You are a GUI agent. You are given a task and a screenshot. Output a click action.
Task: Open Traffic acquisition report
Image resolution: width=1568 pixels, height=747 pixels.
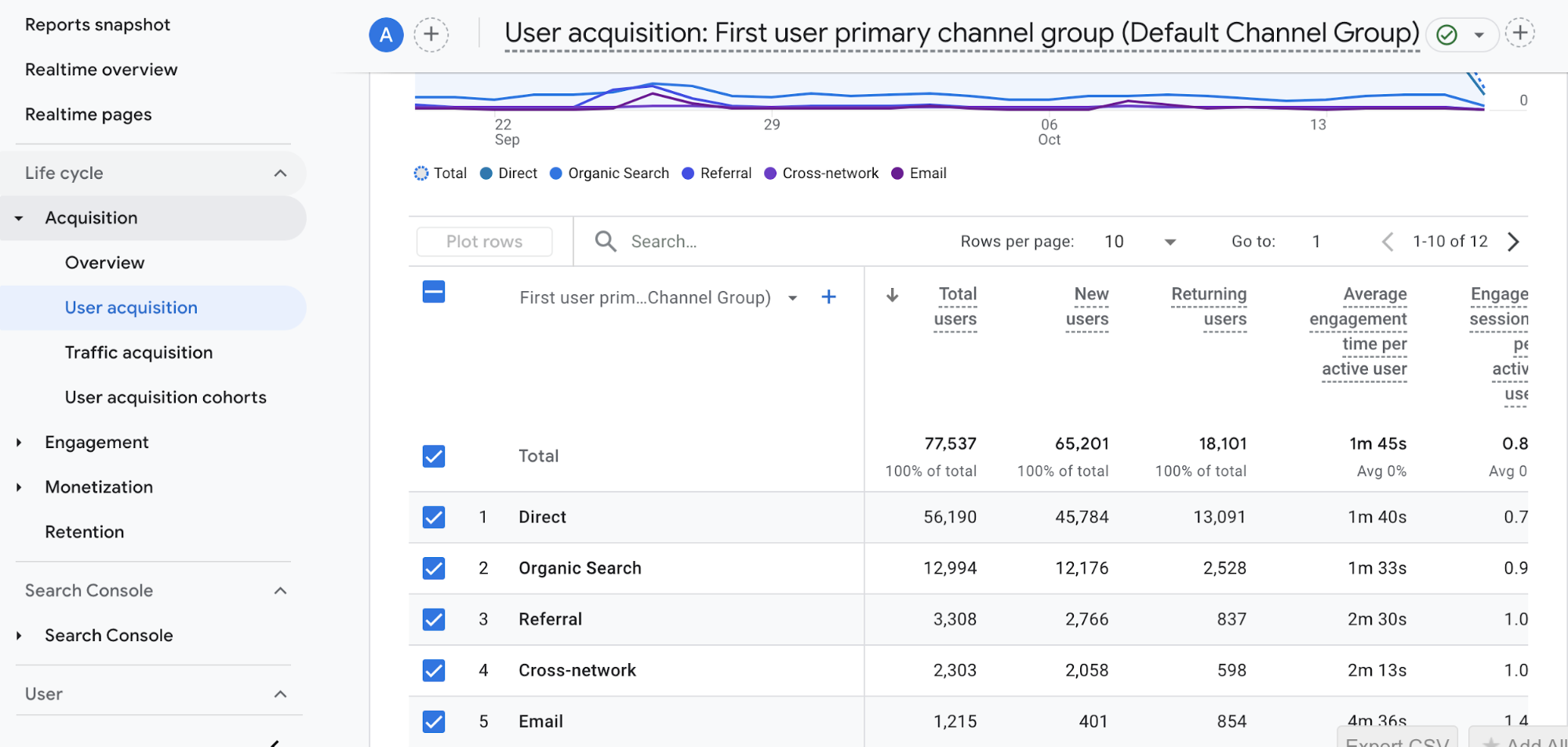(139, 352)
